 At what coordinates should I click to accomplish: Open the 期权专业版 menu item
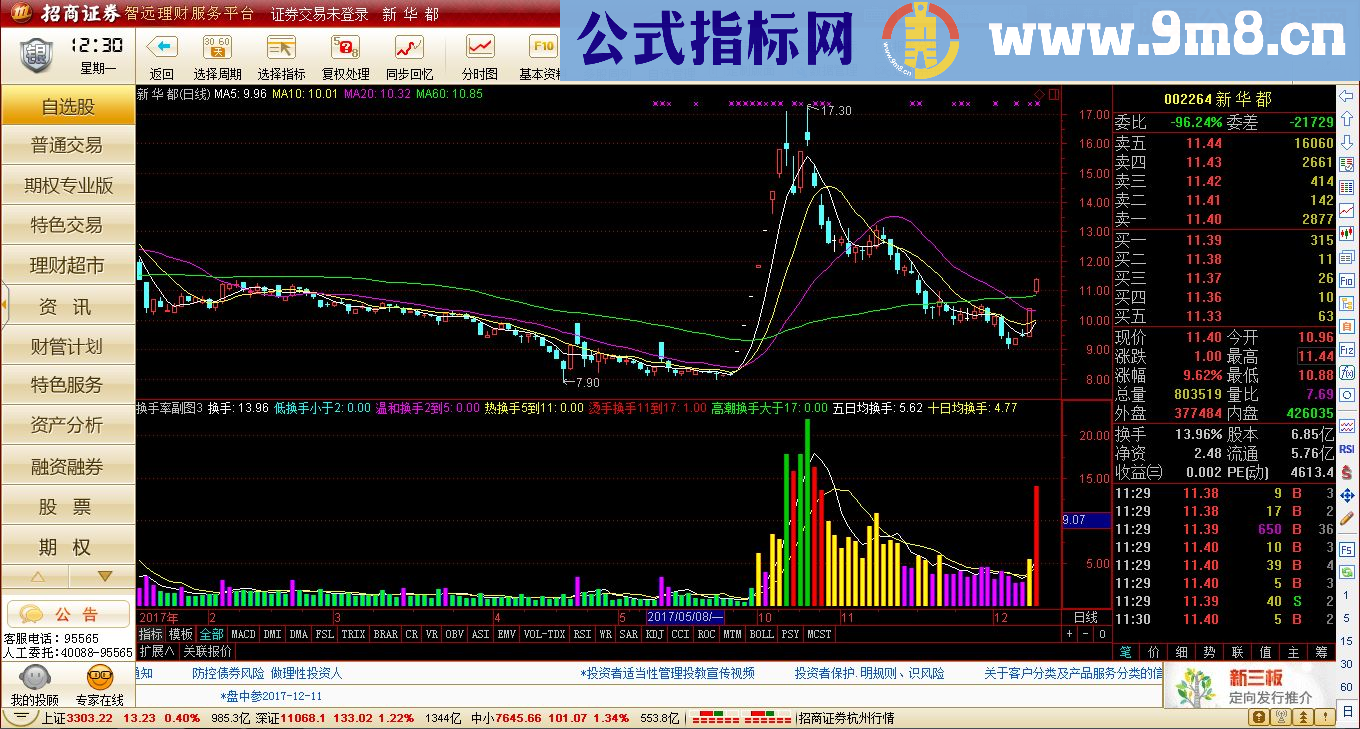(x=67, y=185)
